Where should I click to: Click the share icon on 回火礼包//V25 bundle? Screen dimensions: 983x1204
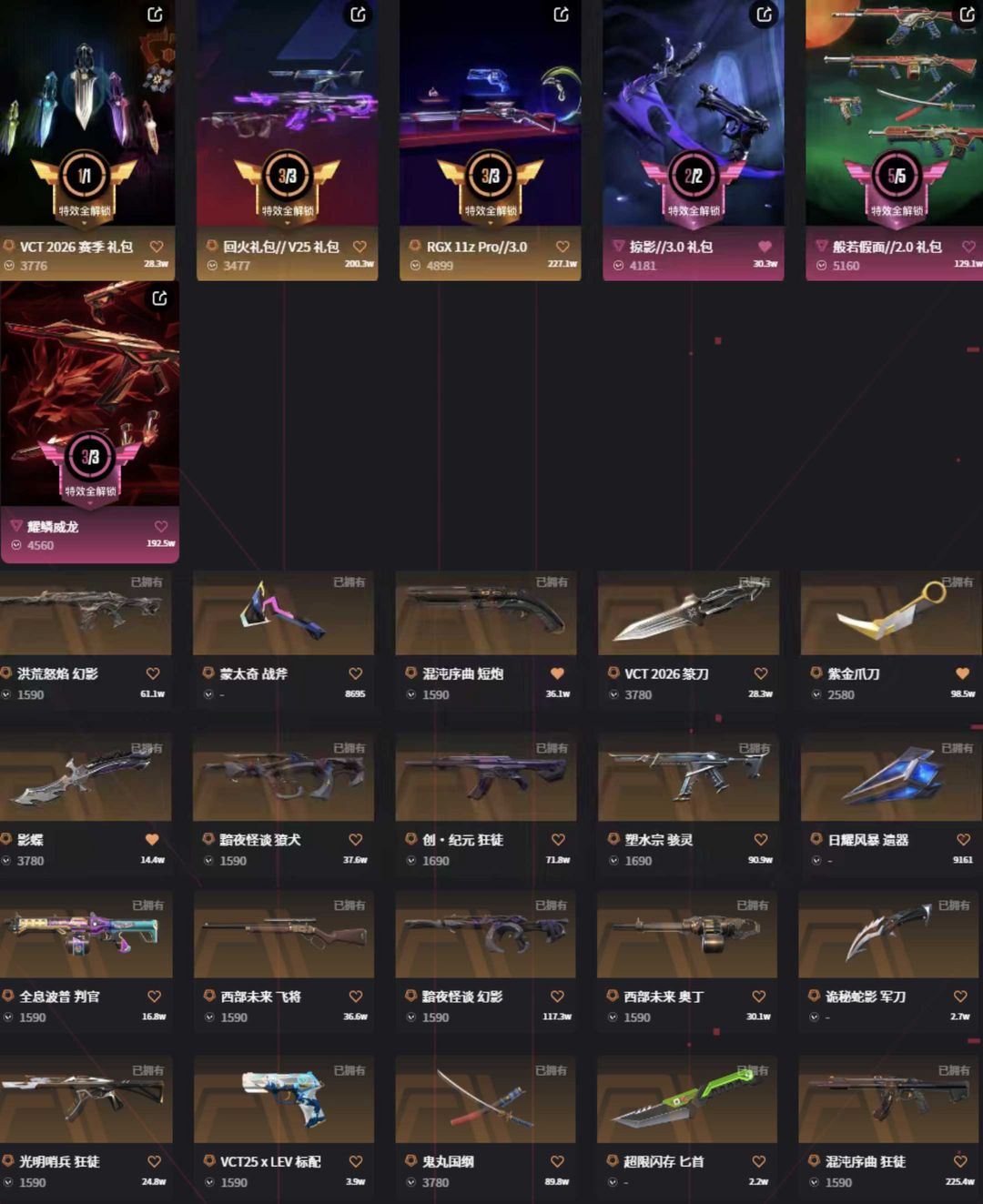click(359, 14)
